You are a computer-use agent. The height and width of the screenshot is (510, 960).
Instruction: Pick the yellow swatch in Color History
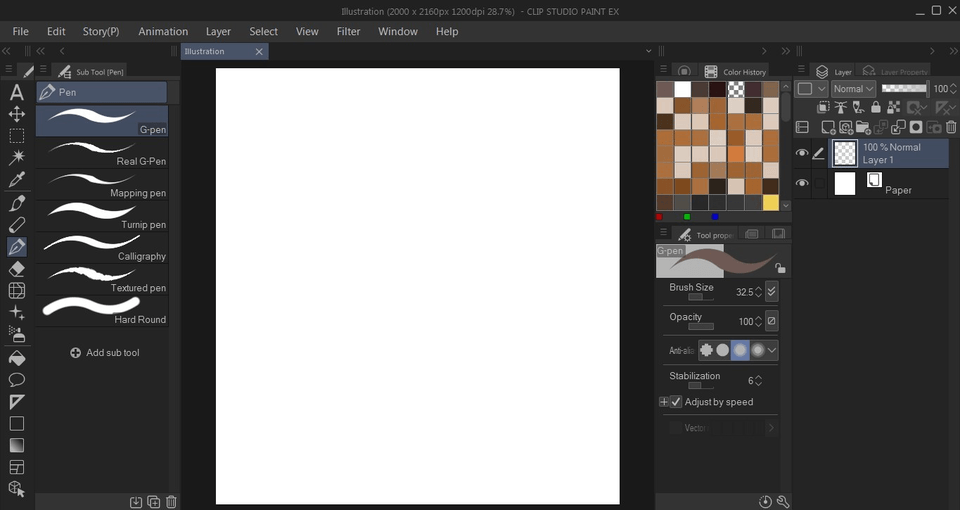pos(771,203)
